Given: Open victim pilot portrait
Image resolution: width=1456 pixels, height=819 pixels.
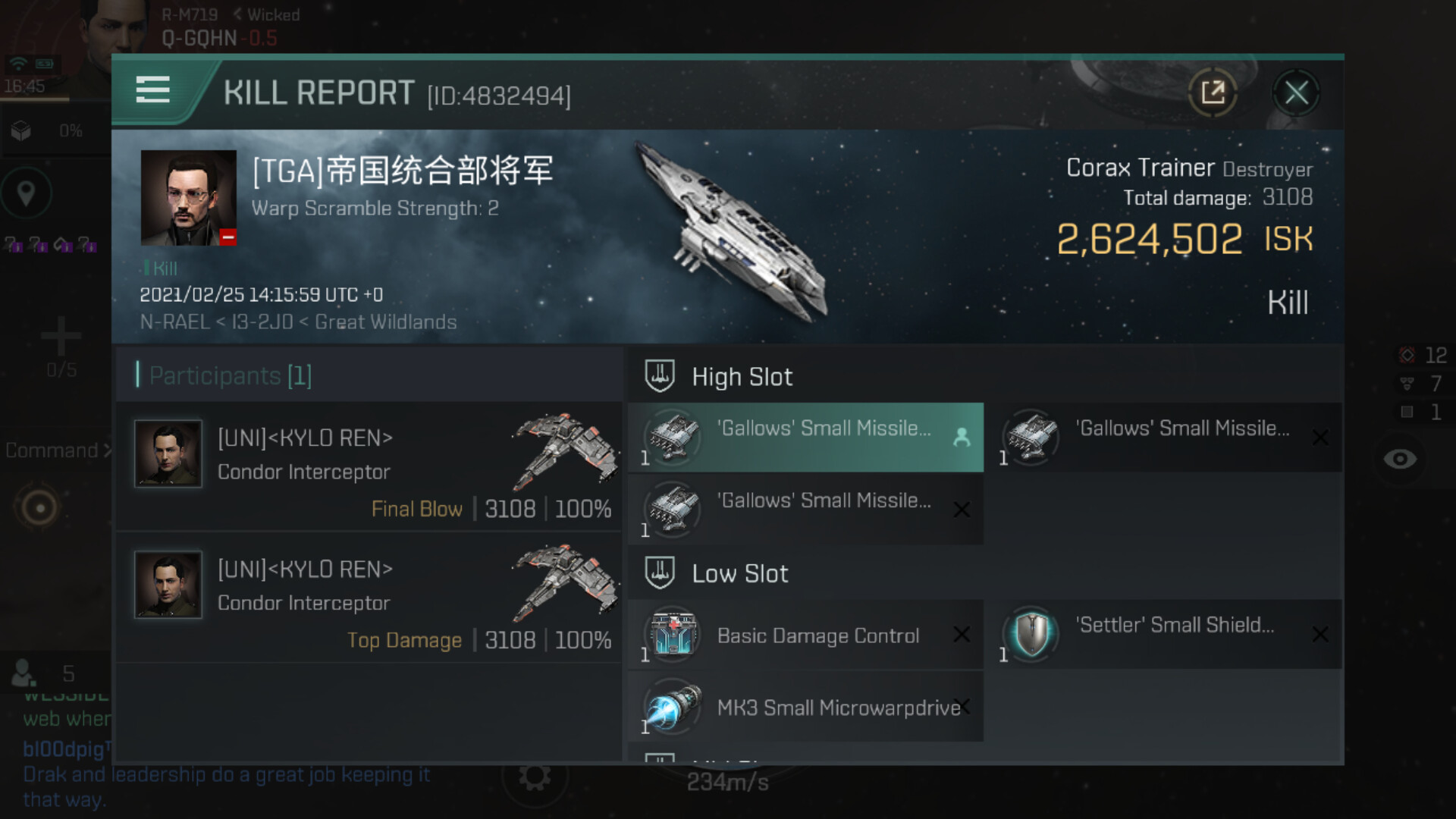Looking at the screenshot, I should coord(189,198).
